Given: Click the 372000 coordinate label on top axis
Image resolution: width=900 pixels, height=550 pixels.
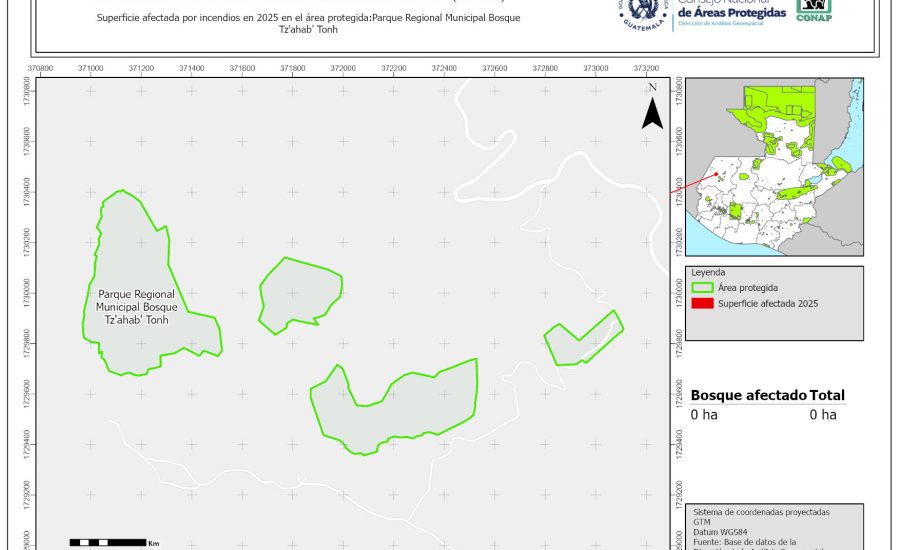Looking at the screenshot, I should [x=343, y=68].
